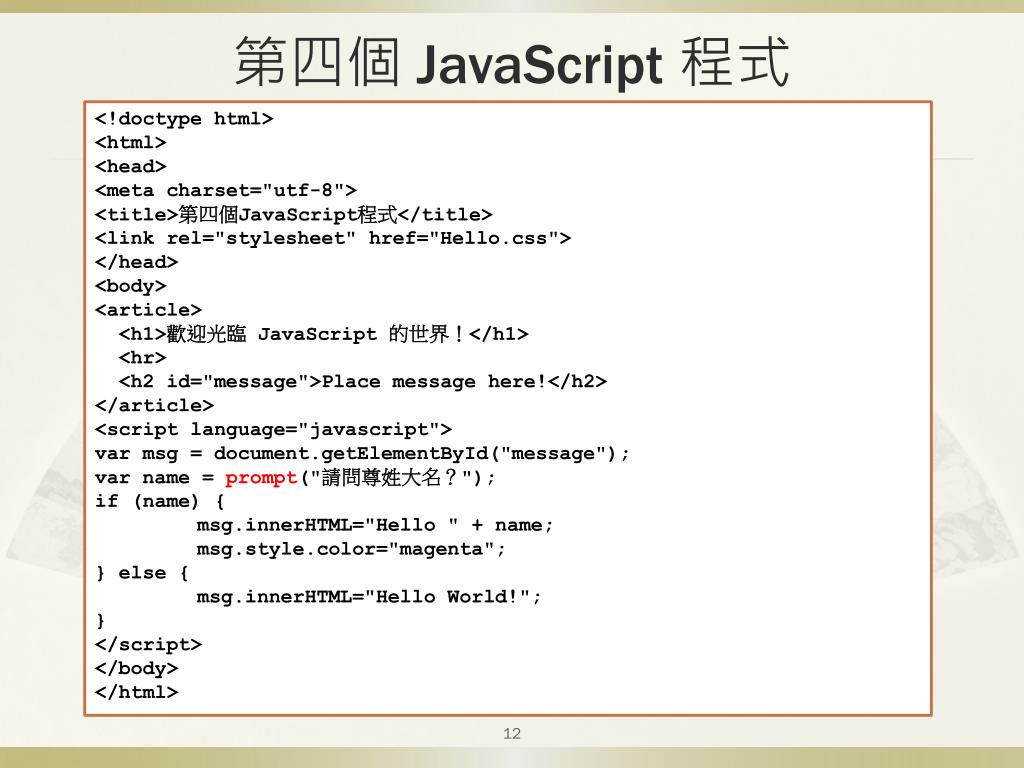This screenshot has width=1024, height=768.
Task: Click the opening <head> tag line
Action: pyautogui.click(x=131, y=167)
